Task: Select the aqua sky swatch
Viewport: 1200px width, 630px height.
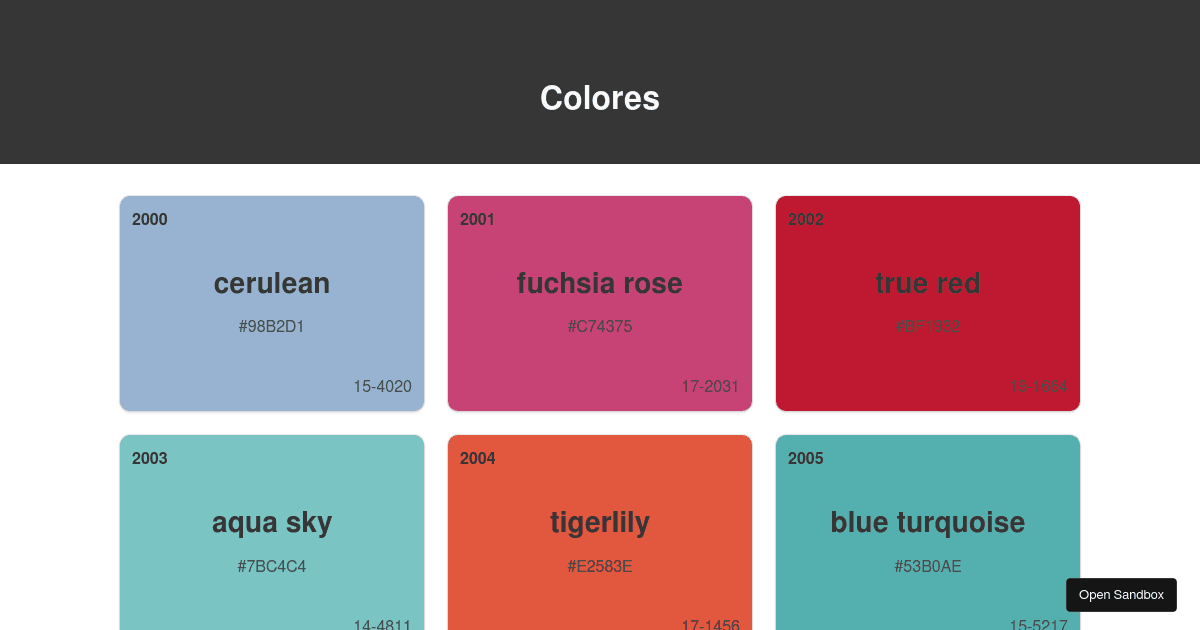Action: pyautogui.click(x=272, y=540)
